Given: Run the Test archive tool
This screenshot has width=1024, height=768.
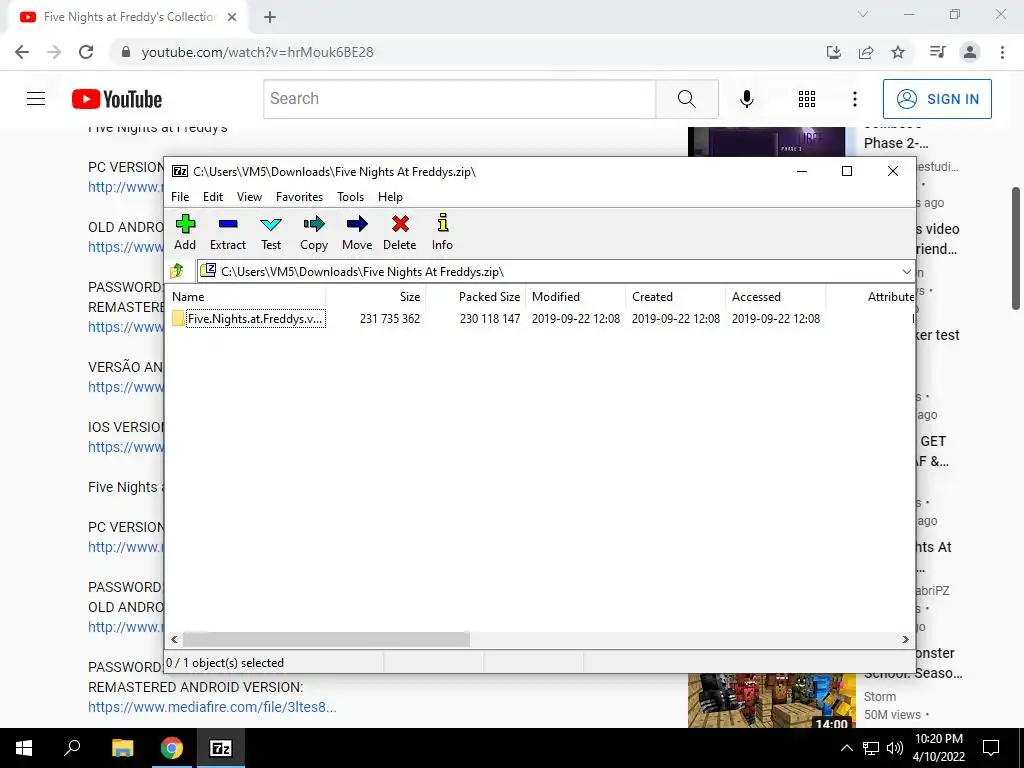Looking at the screenshot, I should [271, 232].
